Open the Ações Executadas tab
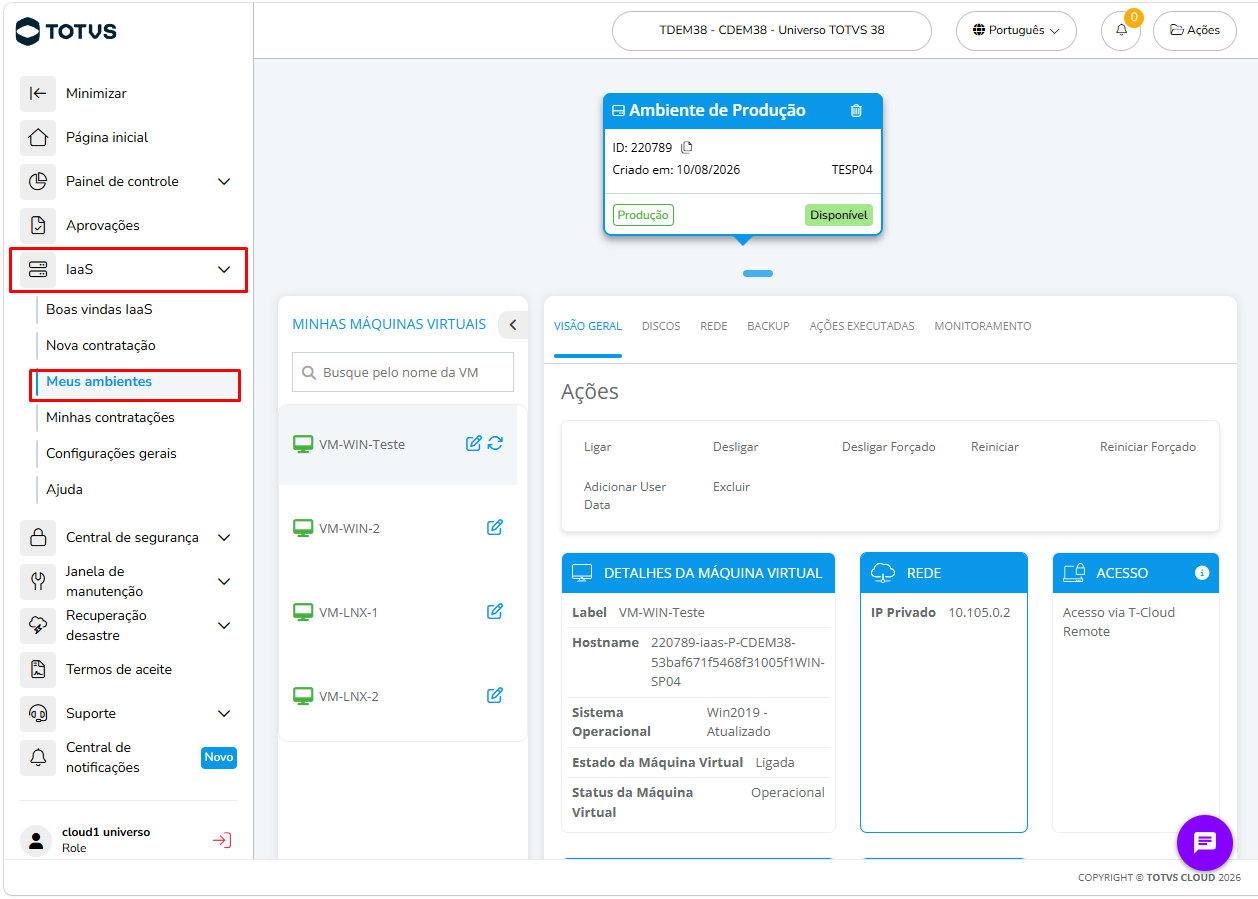Screen dimensions: 1258x899 point(862,326)
